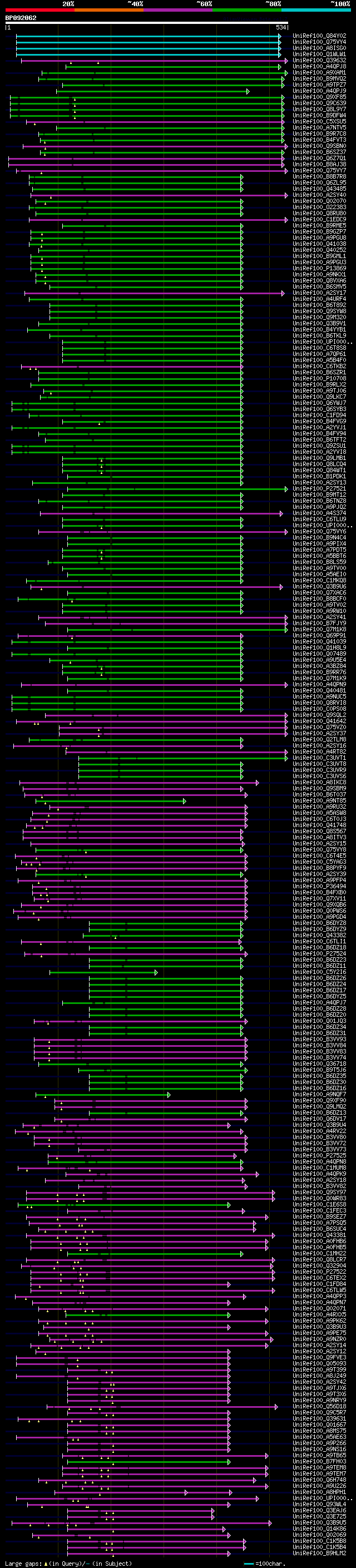Select hit label UniRef100_Q9XF85
The width and height of the screenshot is (356, 1568).
[x=319, y=97]
